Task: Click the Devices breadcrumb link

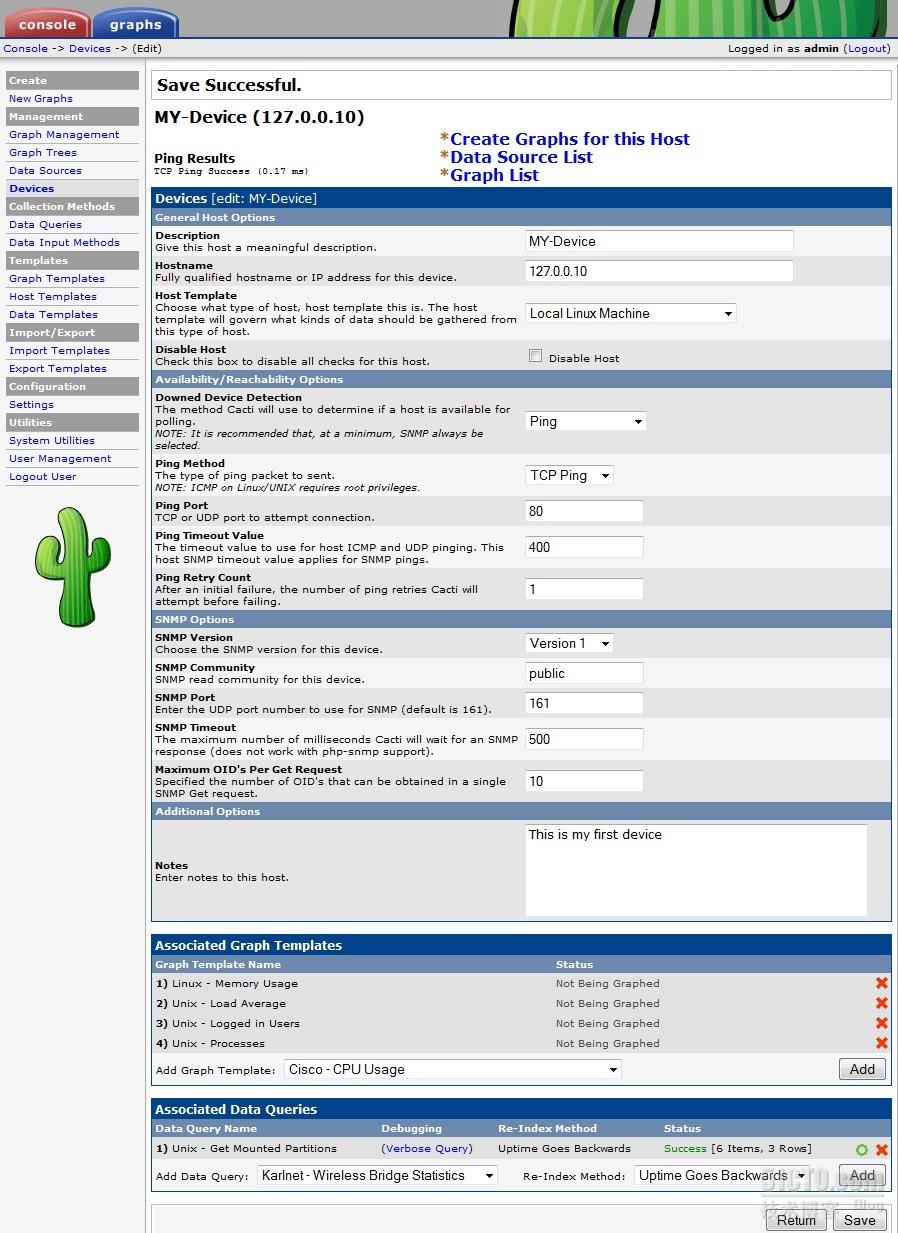Action: 90,48
